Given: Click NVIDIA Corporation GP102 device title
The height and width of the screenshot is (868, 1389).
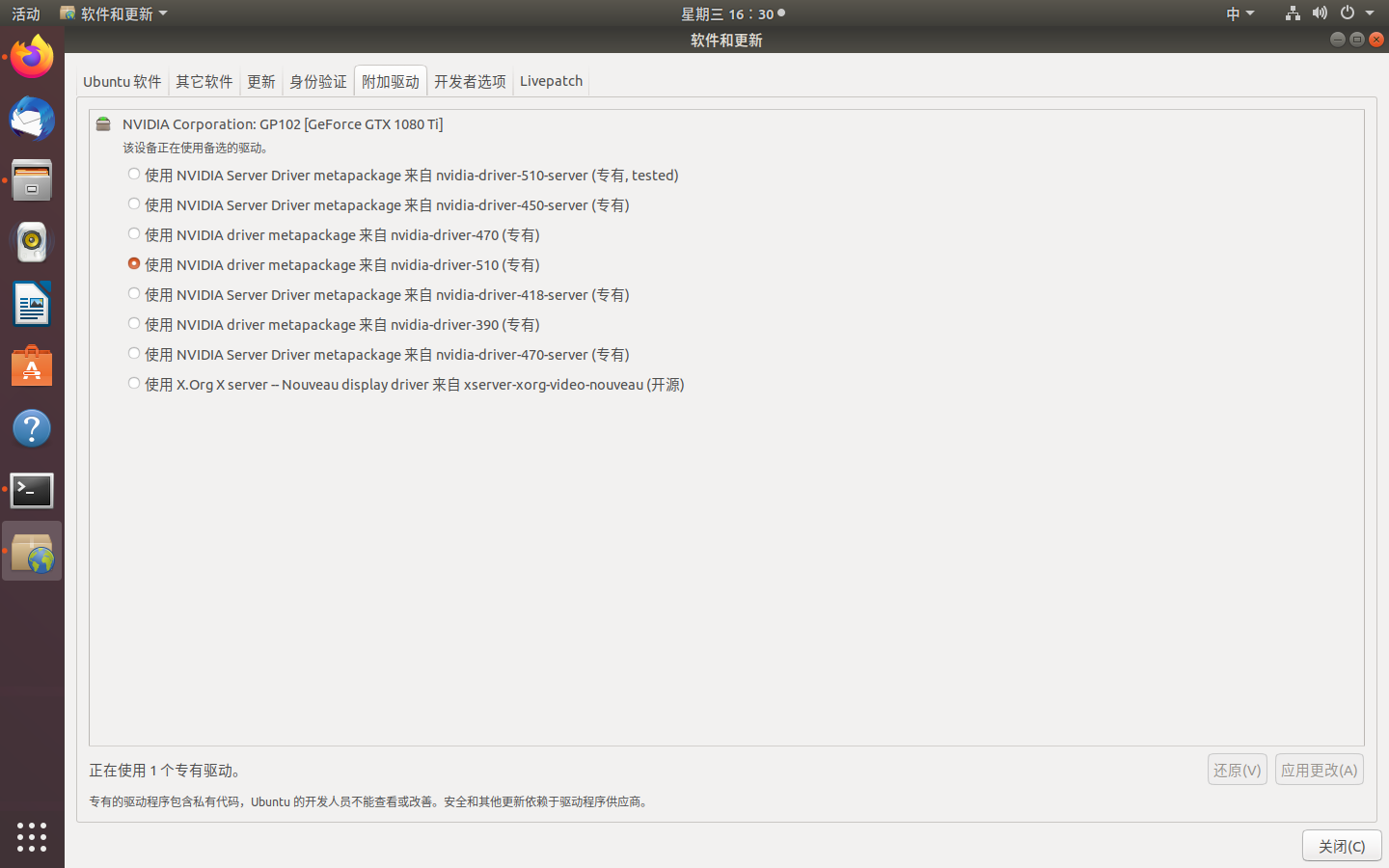Looking at the screenshot, I should tap(283, 123).
